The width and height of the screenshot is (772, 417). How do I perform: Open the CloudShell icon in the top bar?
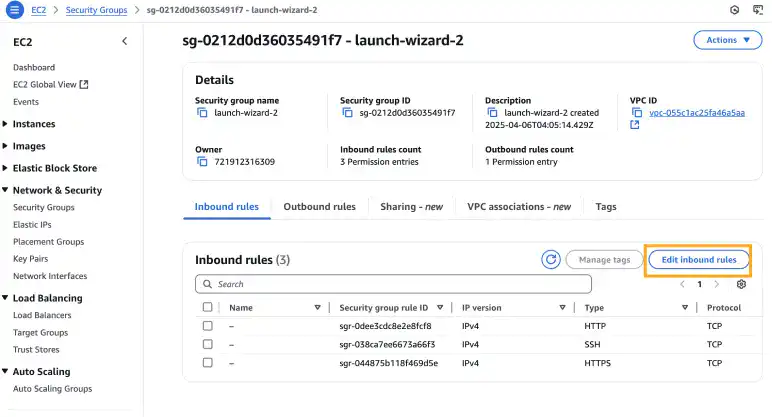point(758,10)
